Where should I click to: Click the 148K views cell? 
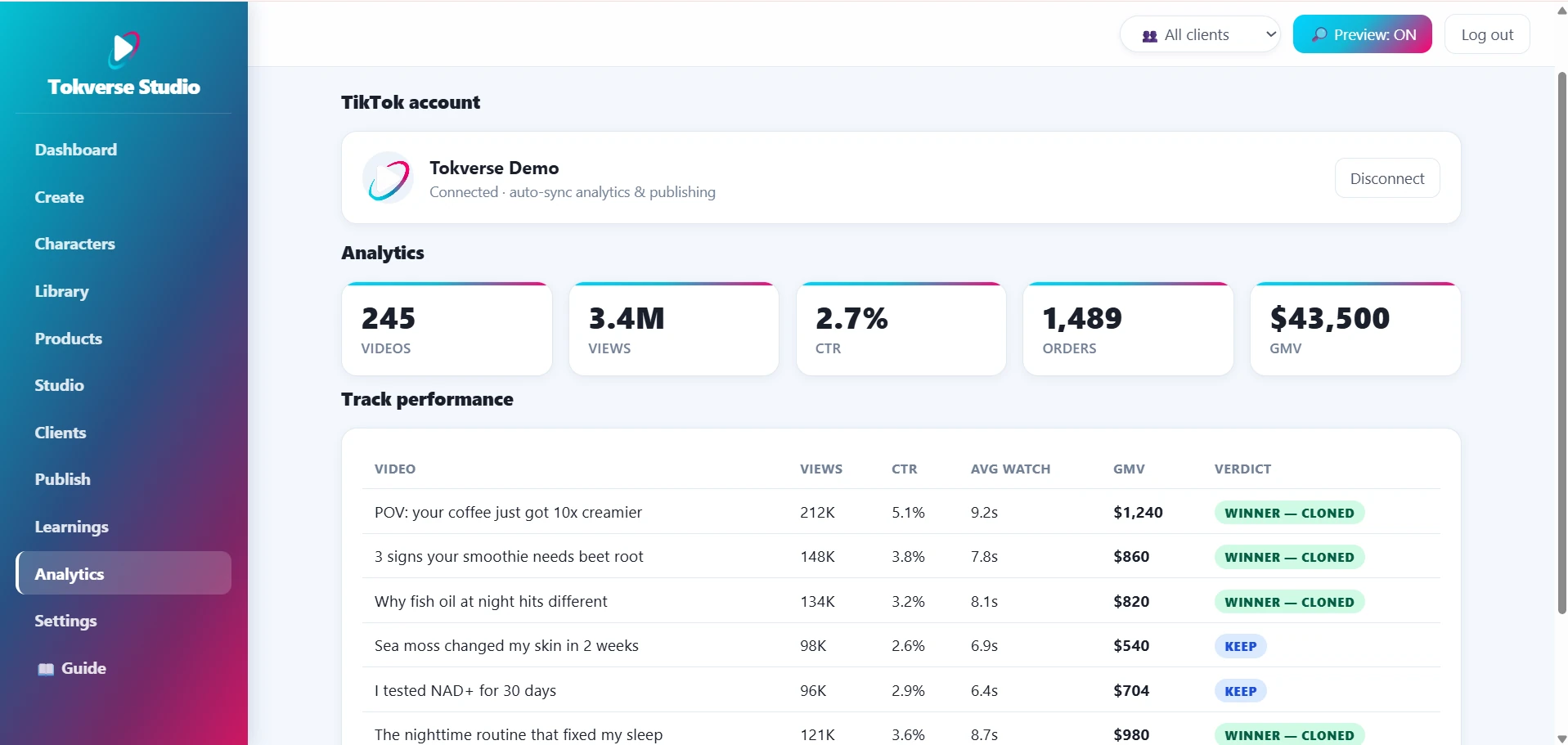[817, 557]
